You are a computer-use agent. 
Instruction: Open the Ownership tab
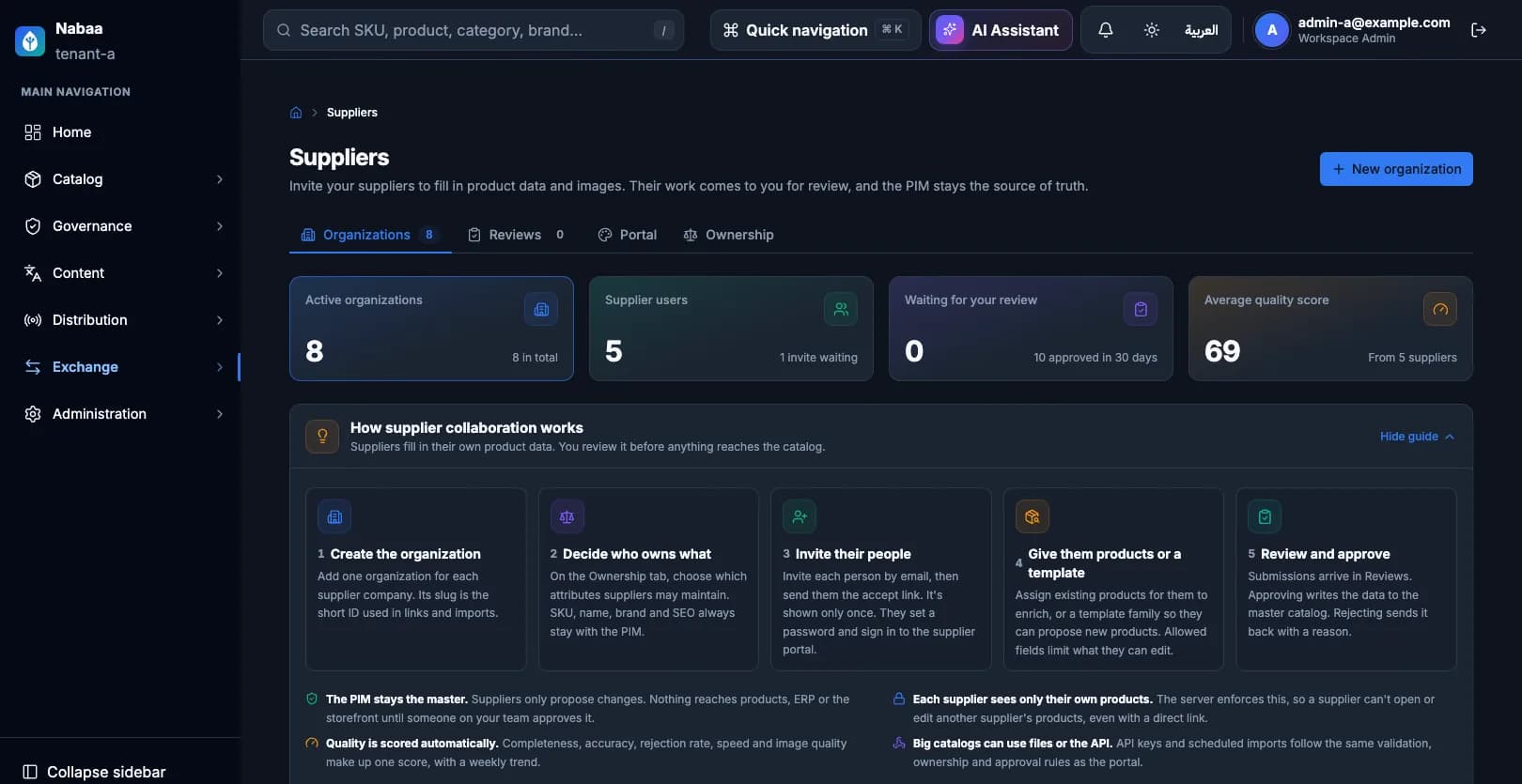tap(729, 235)
